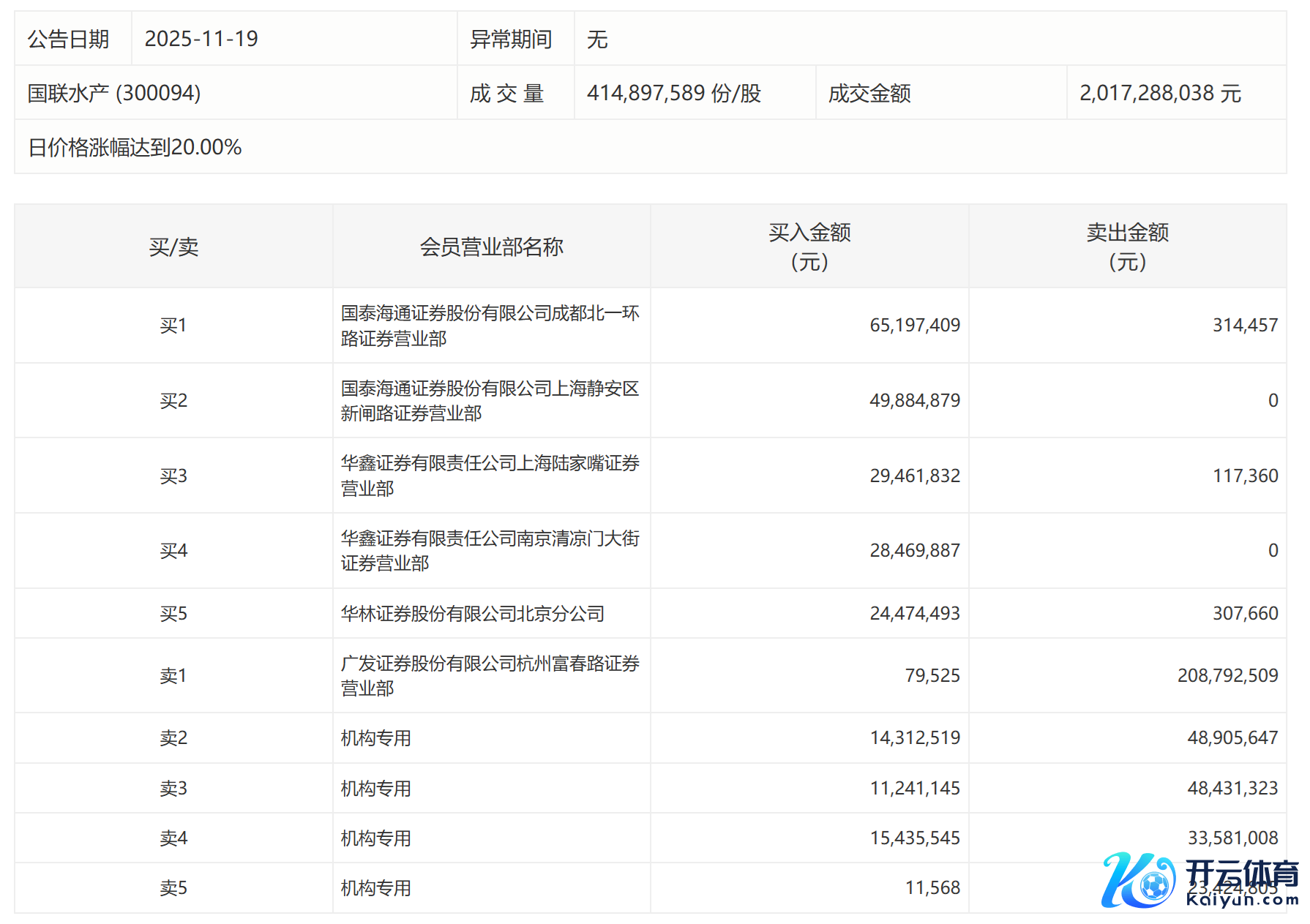Select the sell amount 208,792,509
This screenshot has height=924, width=1310.
[1227, 676]
